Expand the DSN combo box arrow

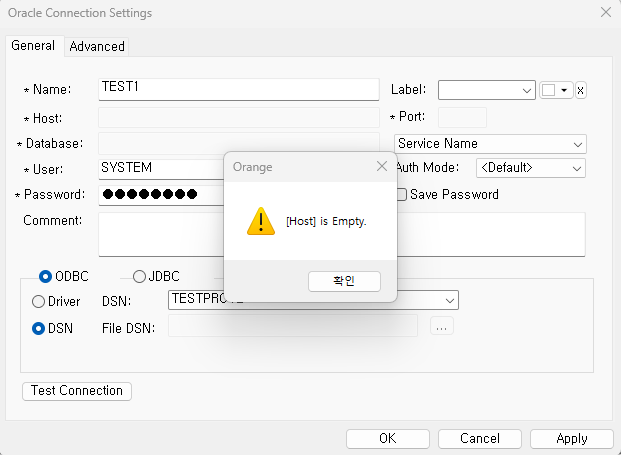450,300
